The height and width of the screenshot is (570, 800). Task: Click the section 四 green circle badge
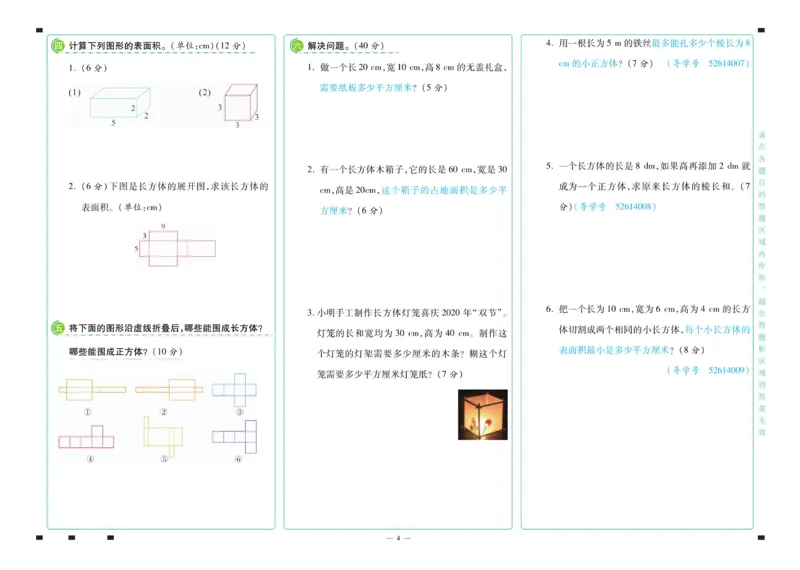58,46
